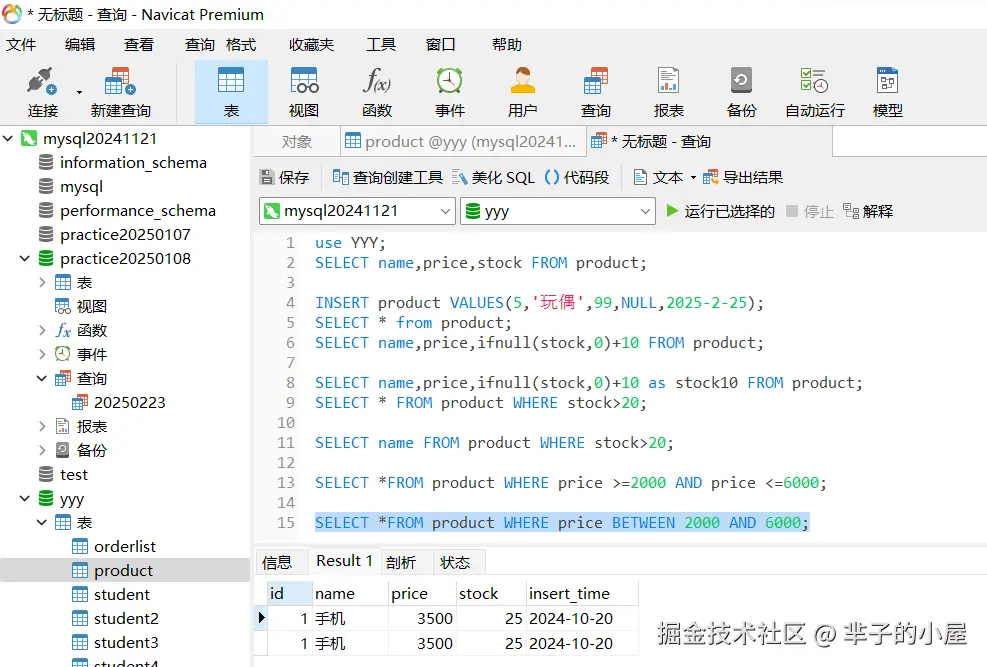
Task: Open the 工具 menu
Action: (381, 45)
